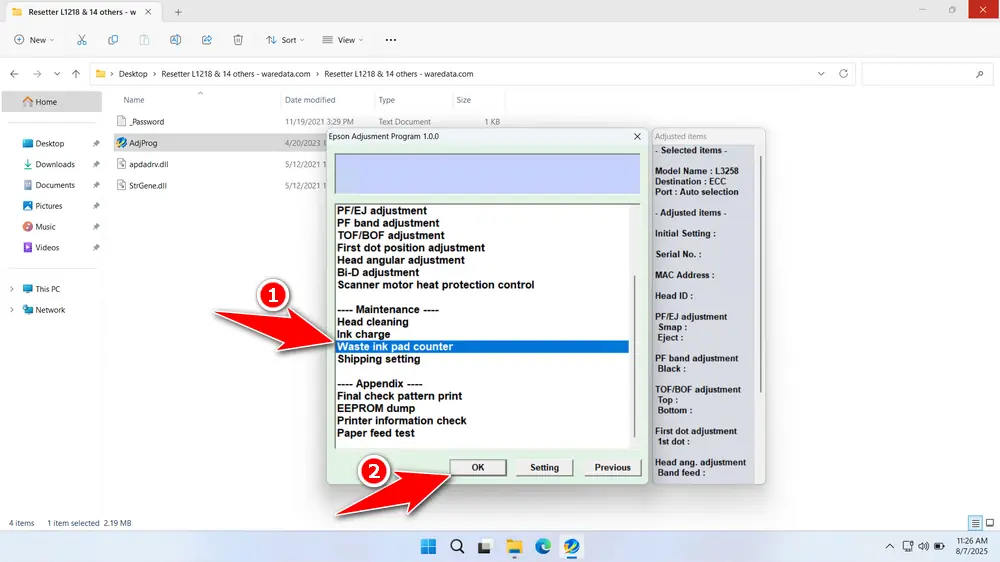1000x562 pixels.
Task: Select Shipping setting list item
Action: (379, 359)
